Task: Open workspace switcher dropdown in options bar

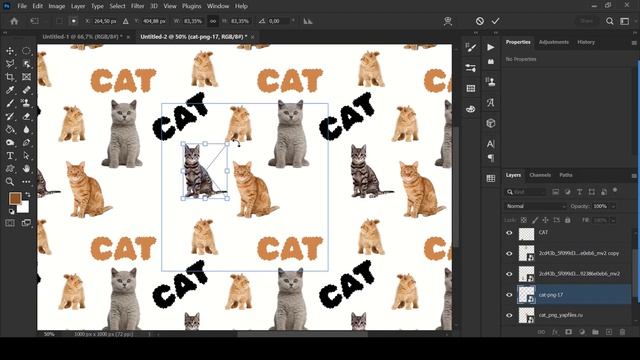Action: [x=624, y=21]
